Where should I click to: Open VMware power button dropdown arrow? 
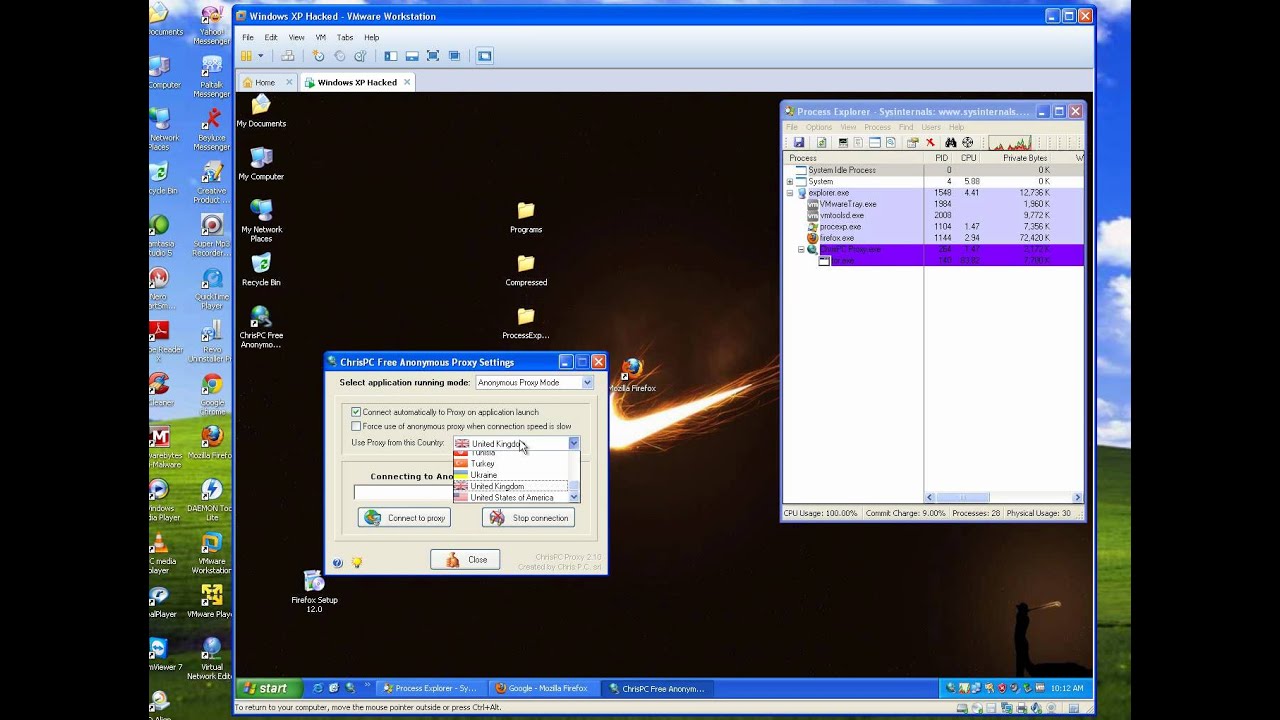point(261,56)
